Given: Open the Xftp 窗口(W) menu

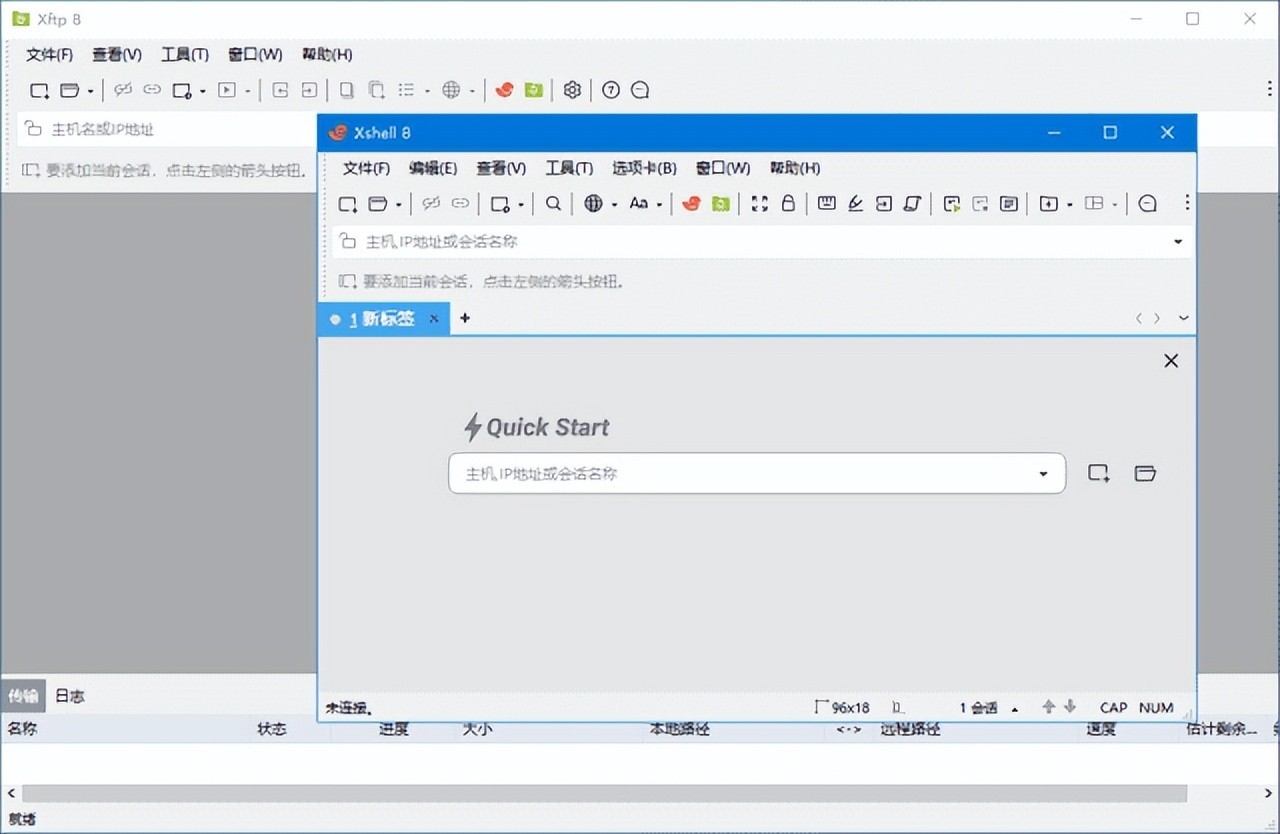Looking at the screenshot, I should point(255,54).
